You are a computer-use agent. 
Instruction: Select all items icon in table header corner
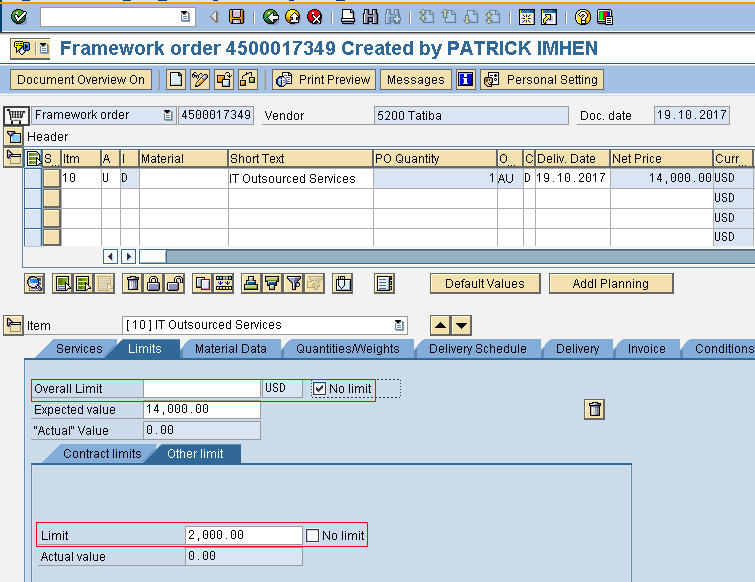pyautogui.click(x=34, y=158)
